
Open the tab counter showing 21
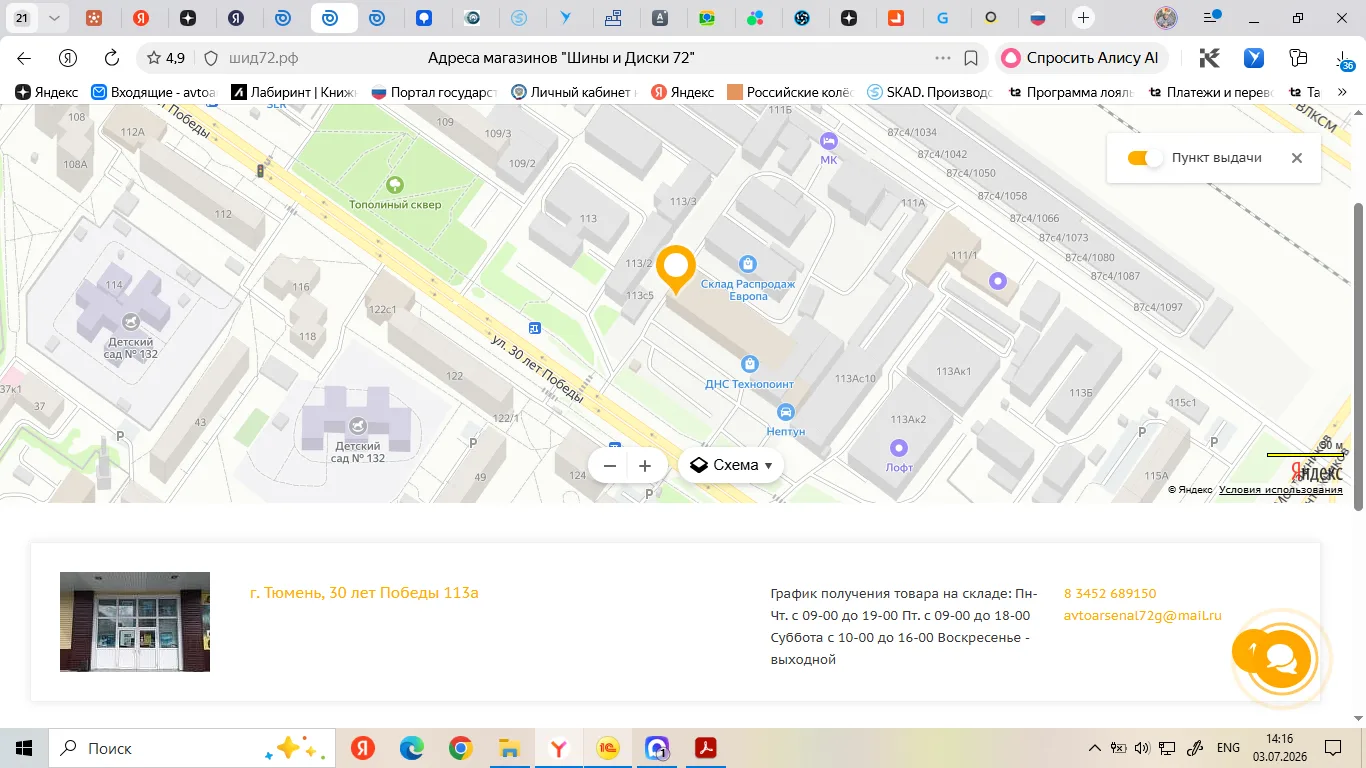pos(22,18)
